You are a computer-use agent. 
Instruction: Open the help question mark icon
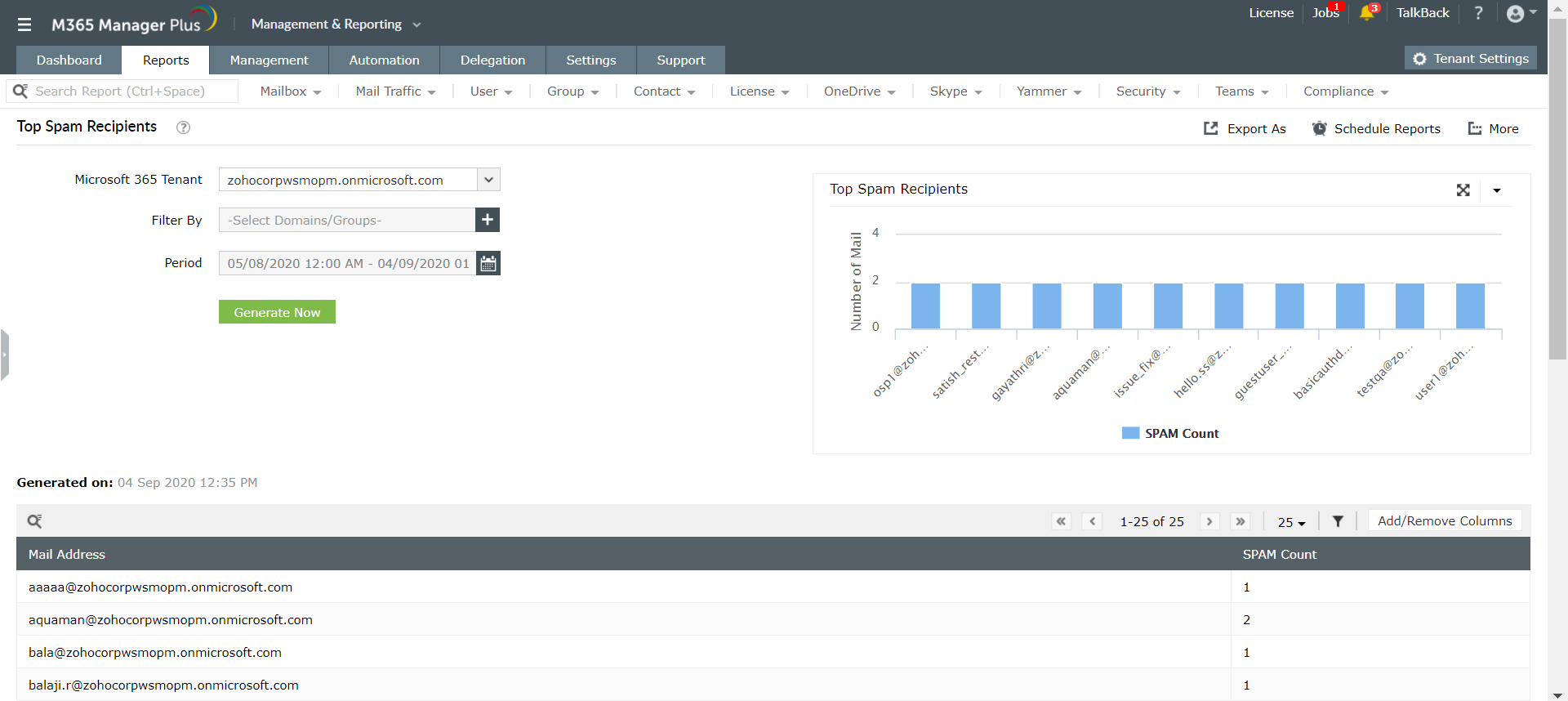coord(1478,13)
